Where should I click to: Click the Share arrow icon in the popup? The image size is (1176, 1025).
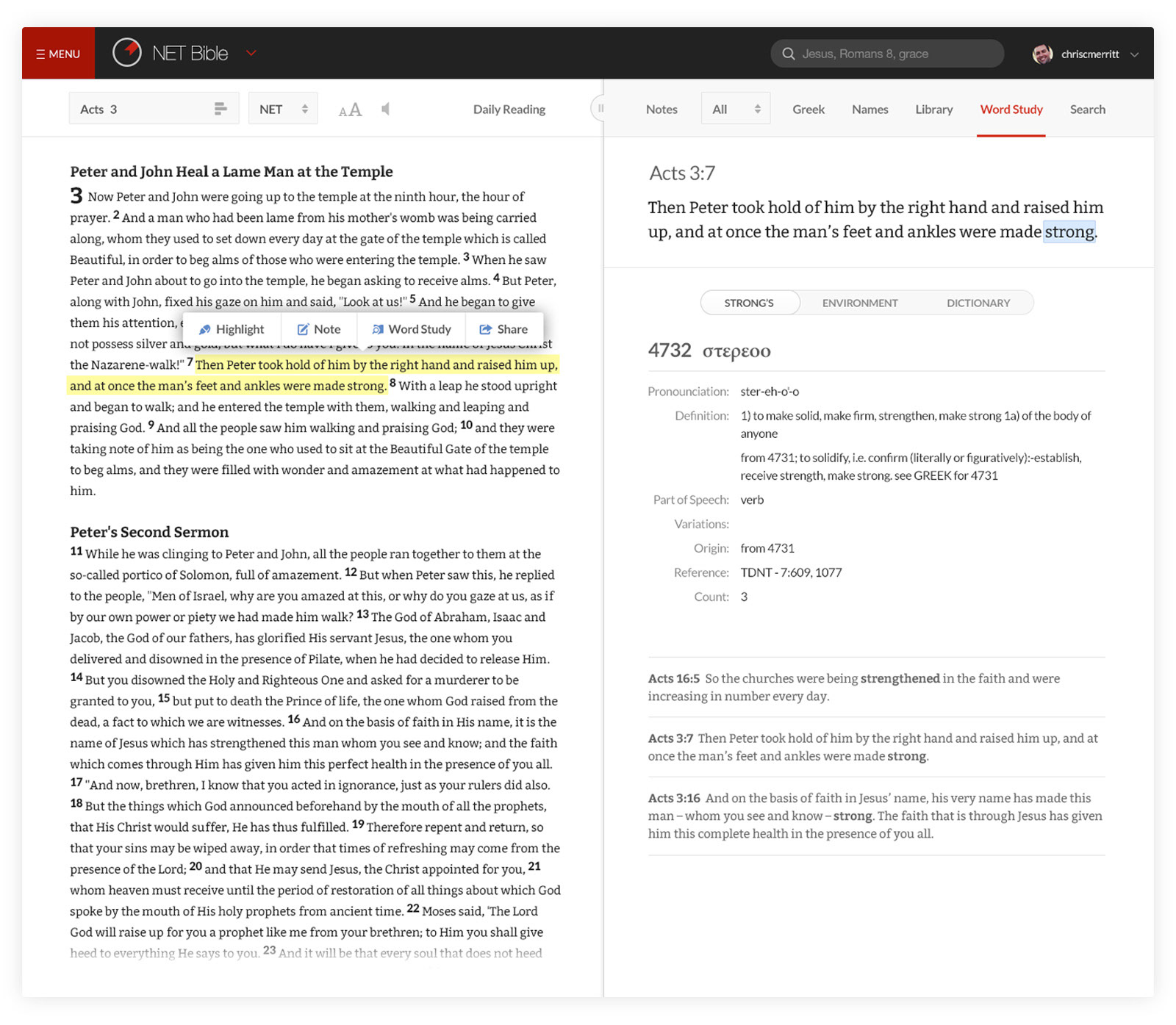click(485, 329)
